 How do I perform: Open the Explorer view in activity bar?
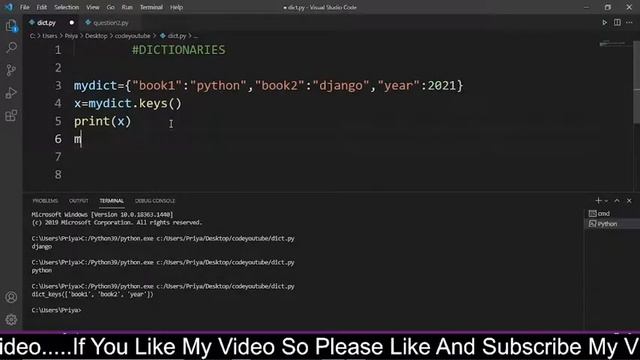[x=11, y=26]
